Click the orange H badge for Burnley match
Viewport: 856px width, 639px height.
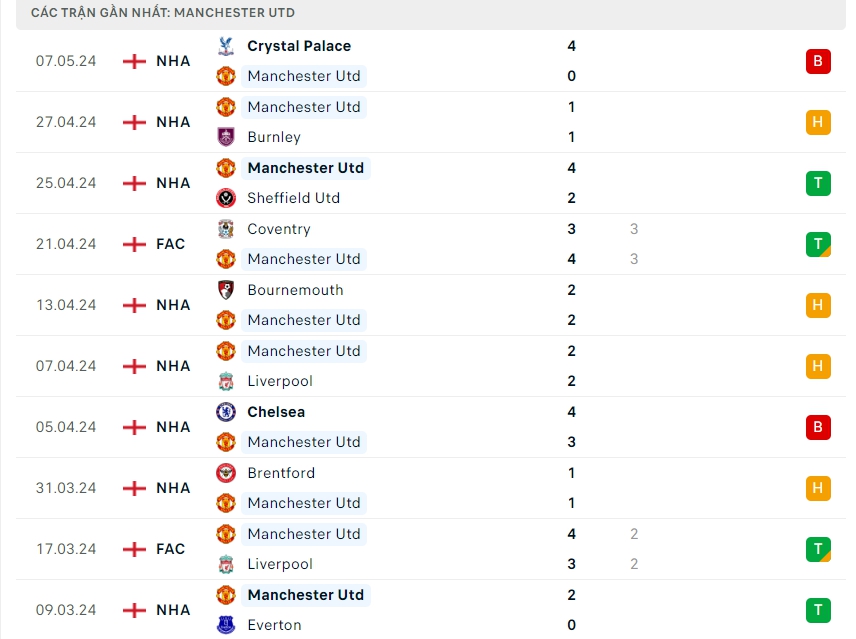pos(817,122)
